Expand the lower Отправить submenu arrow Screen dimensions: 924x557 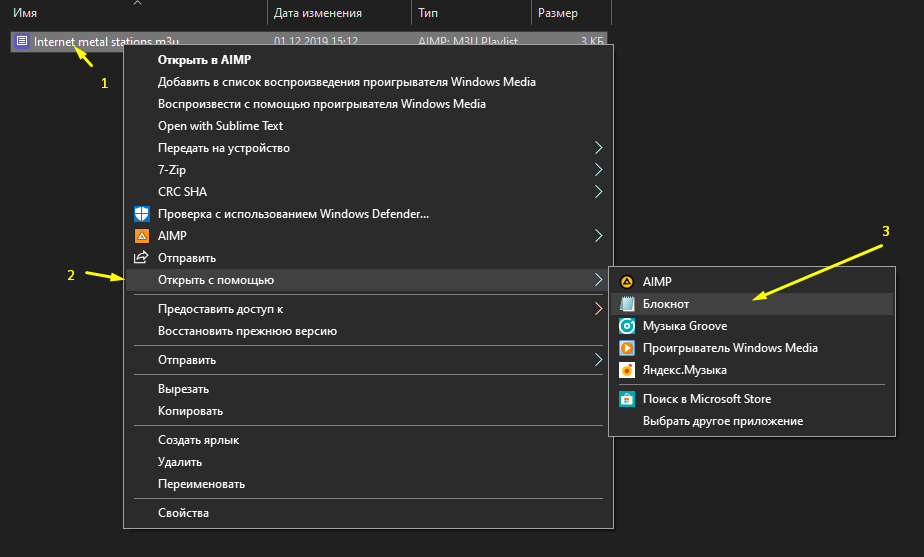click(x=598, y=360)
